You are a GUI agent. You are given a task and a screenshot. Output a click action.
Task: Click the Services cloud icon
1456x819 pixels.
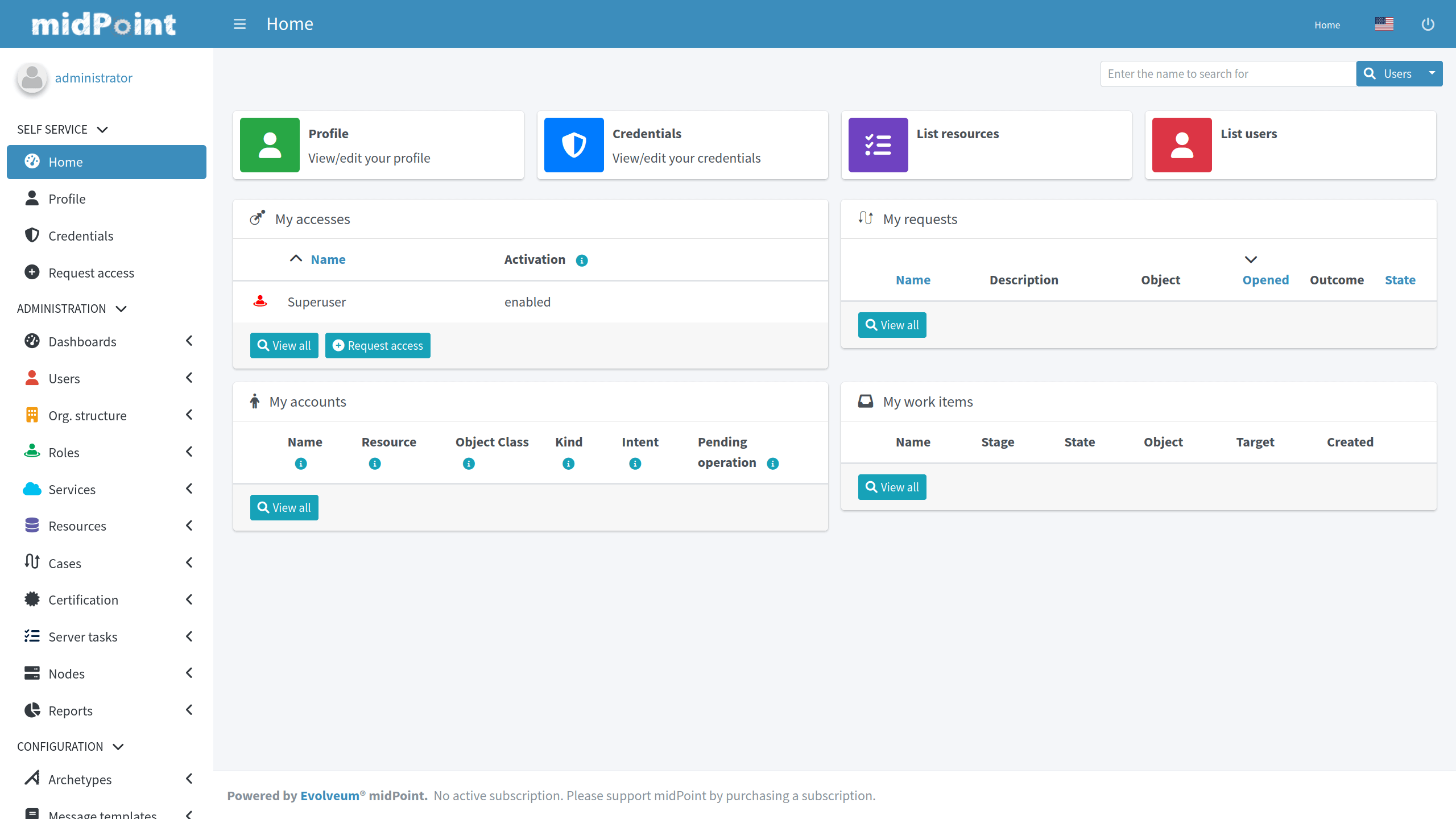[x=32, y=489]
